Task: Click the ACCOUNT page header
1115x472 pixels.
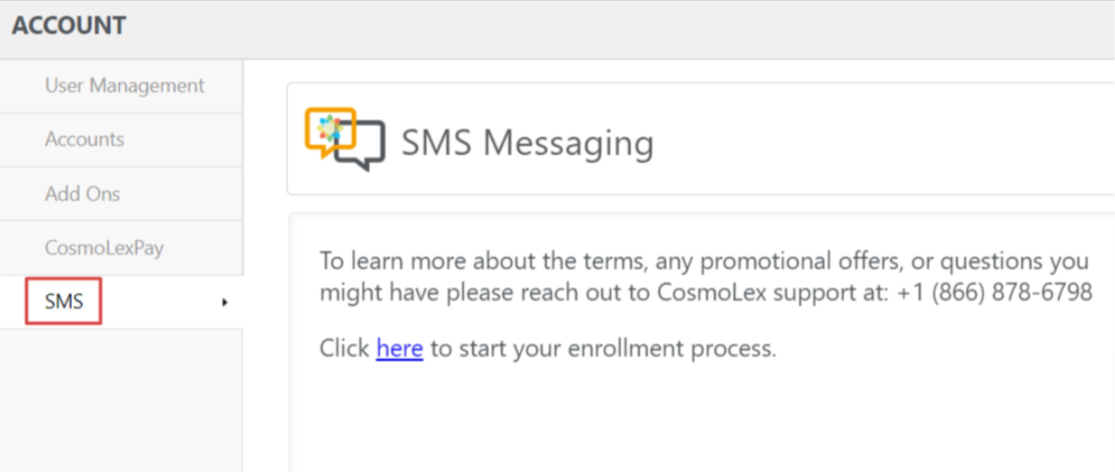Action: pos(69,26)
